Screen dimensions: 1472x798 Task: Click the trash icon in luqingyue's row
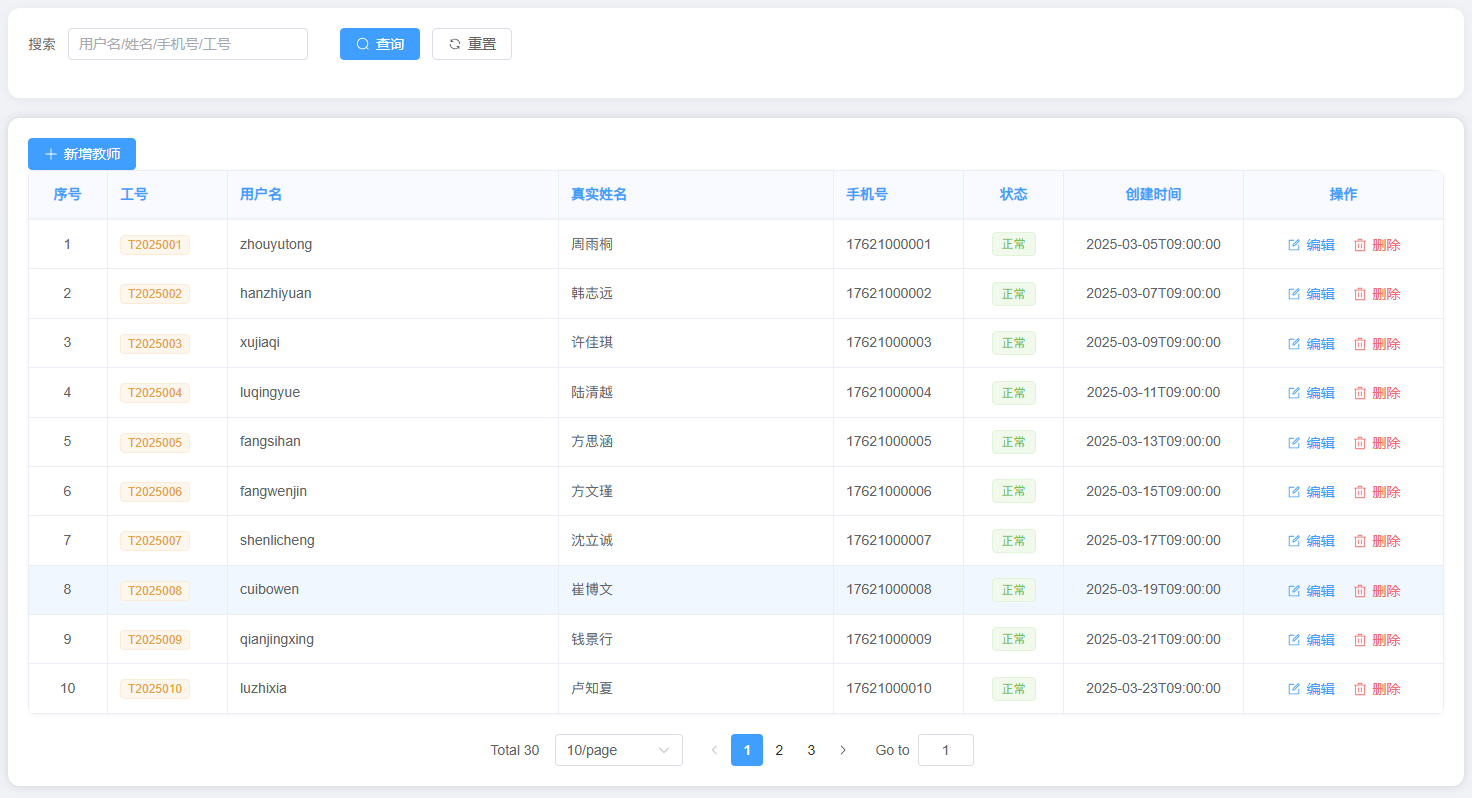point(1360,393)
